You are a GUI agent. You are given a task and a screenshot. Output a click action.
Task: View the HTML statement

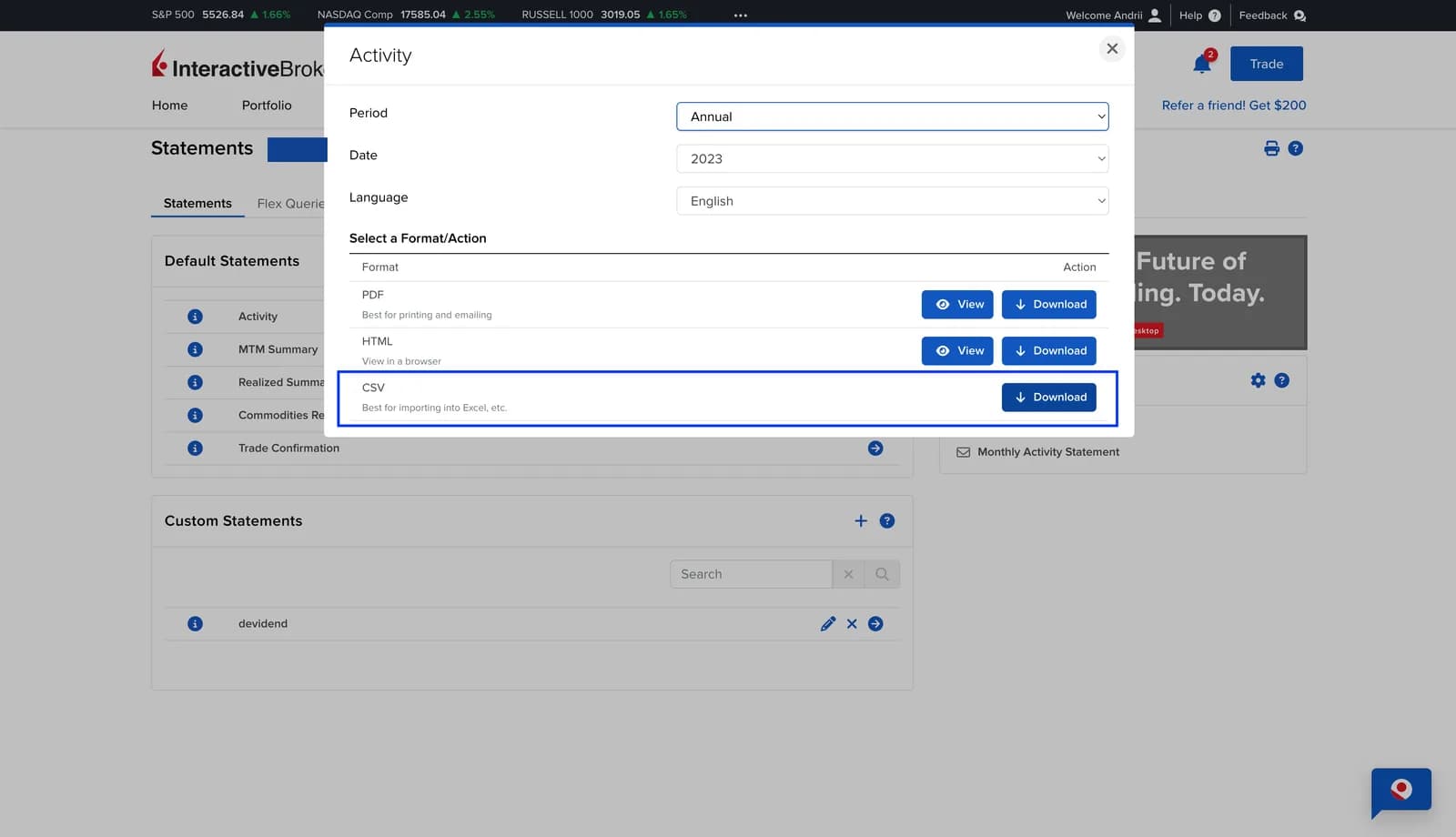coord(957,351)
